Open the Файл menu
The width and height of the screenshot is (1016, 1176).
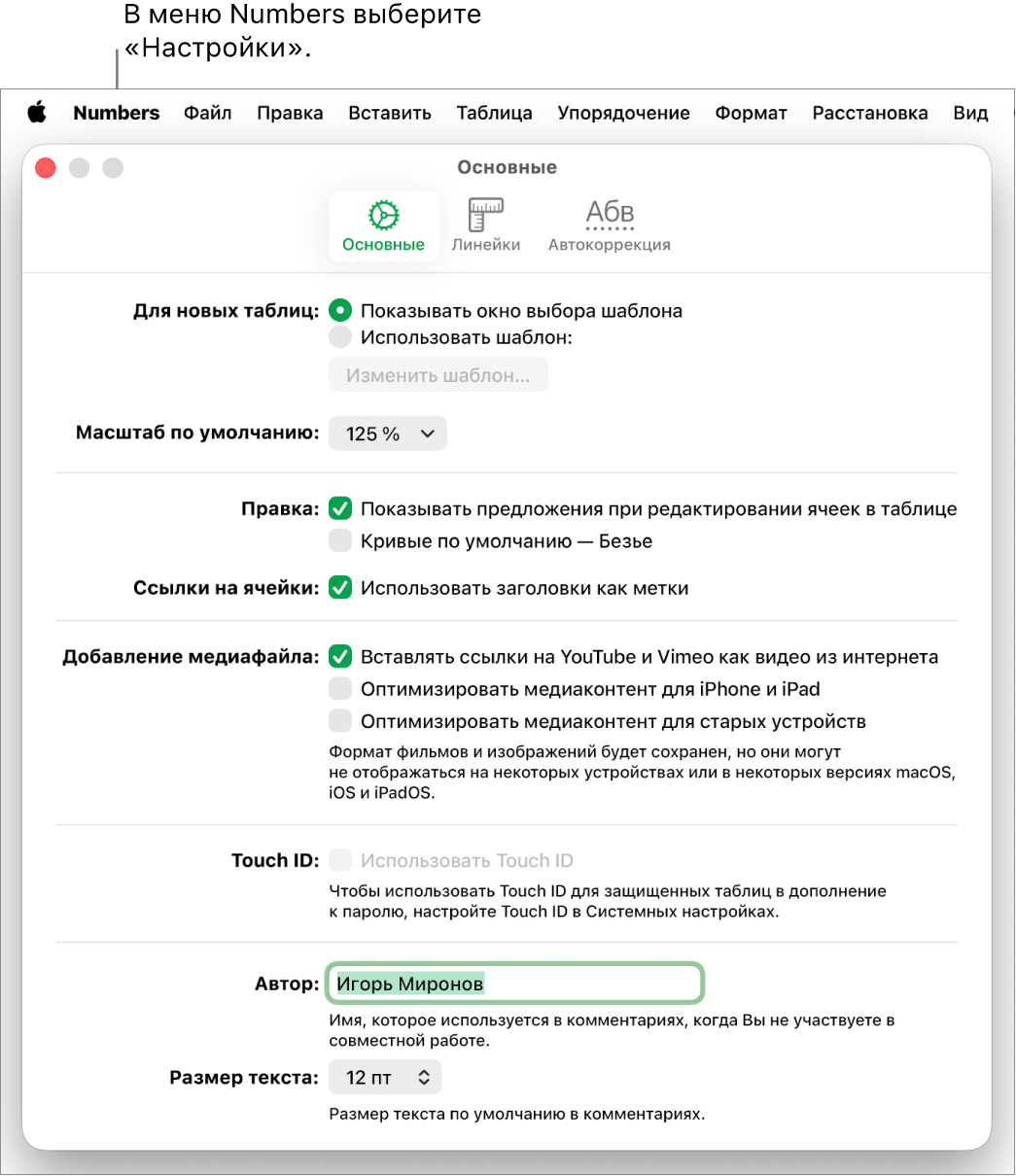pos(208,113)
